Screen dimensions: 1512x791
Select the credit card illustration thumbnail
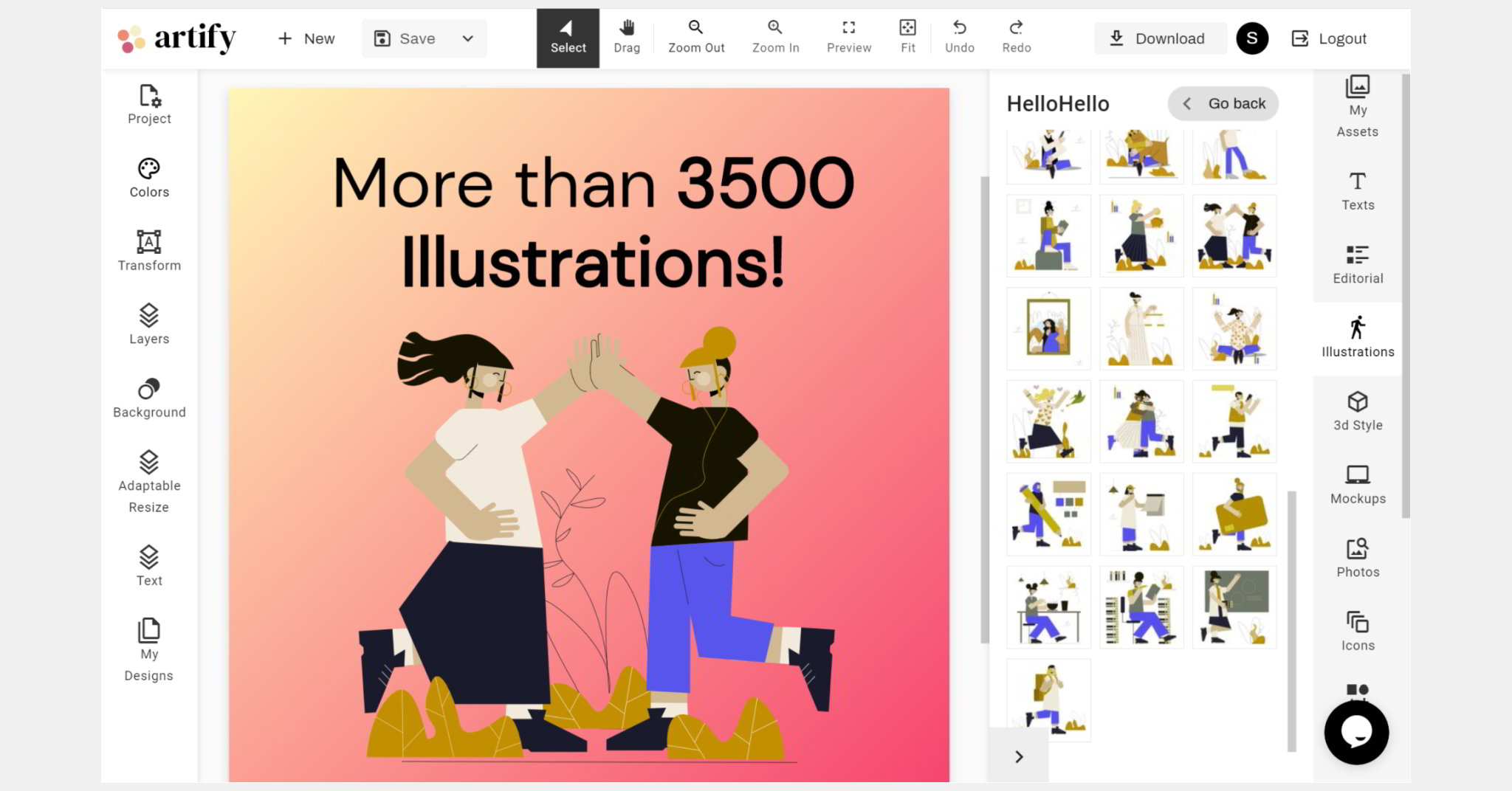(1234, 515)
